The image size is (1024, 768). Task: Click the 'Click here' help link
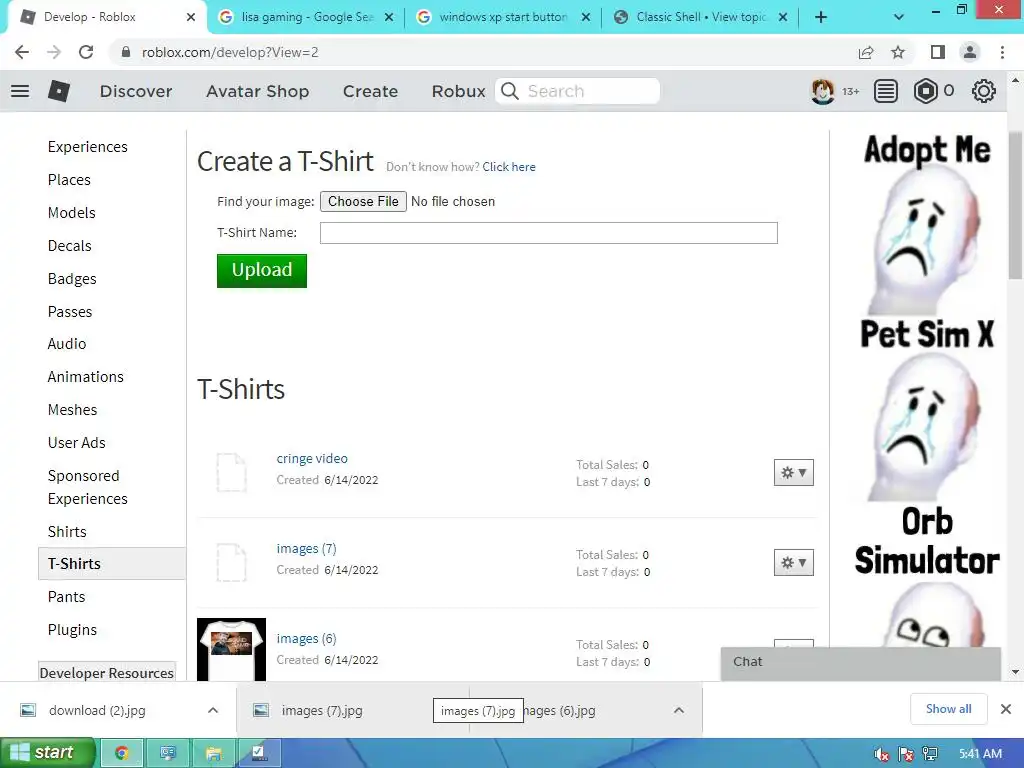[509, 167]
